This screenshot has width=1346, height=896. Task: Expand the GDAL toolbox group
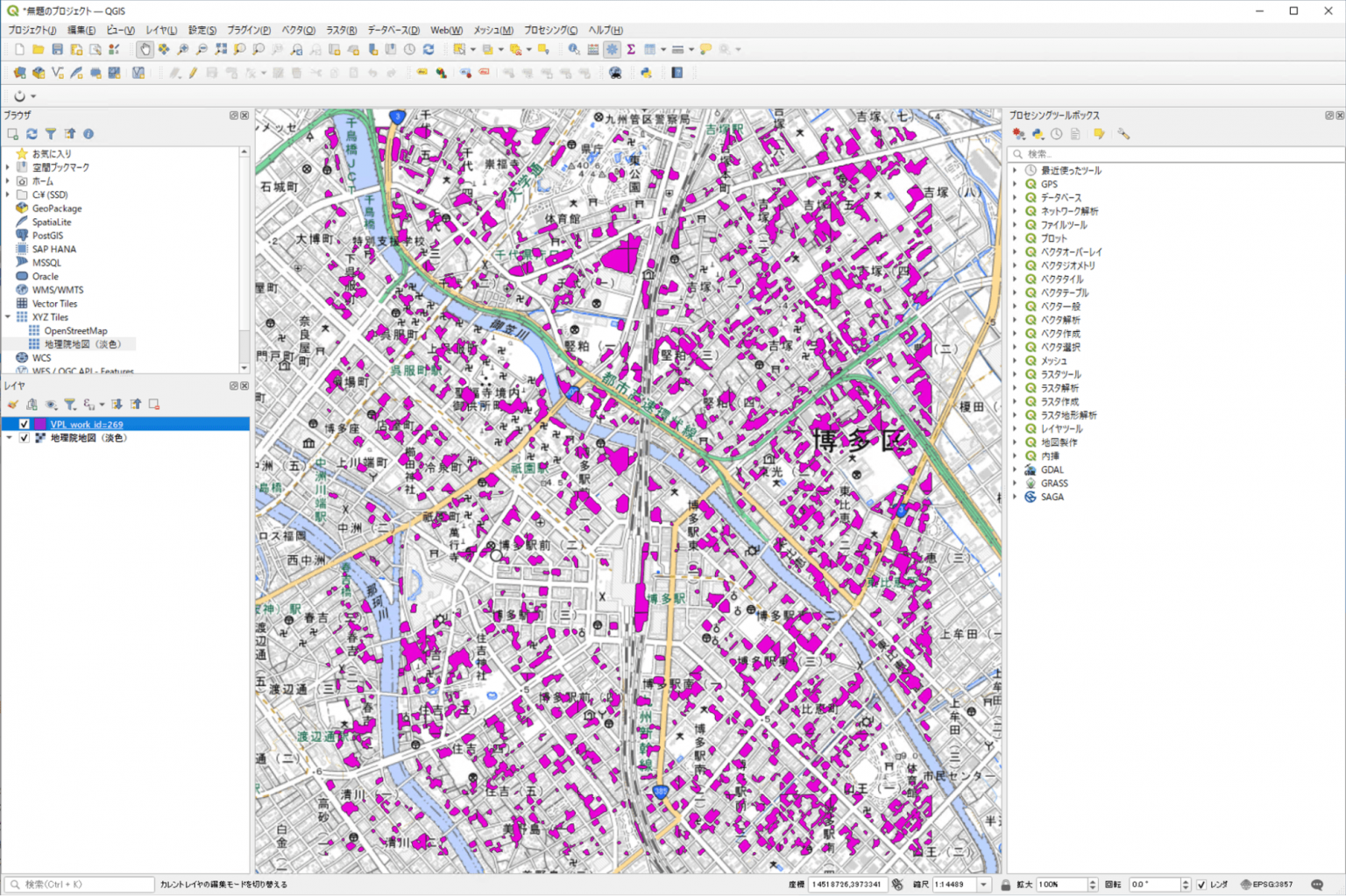click(1016, 469)
